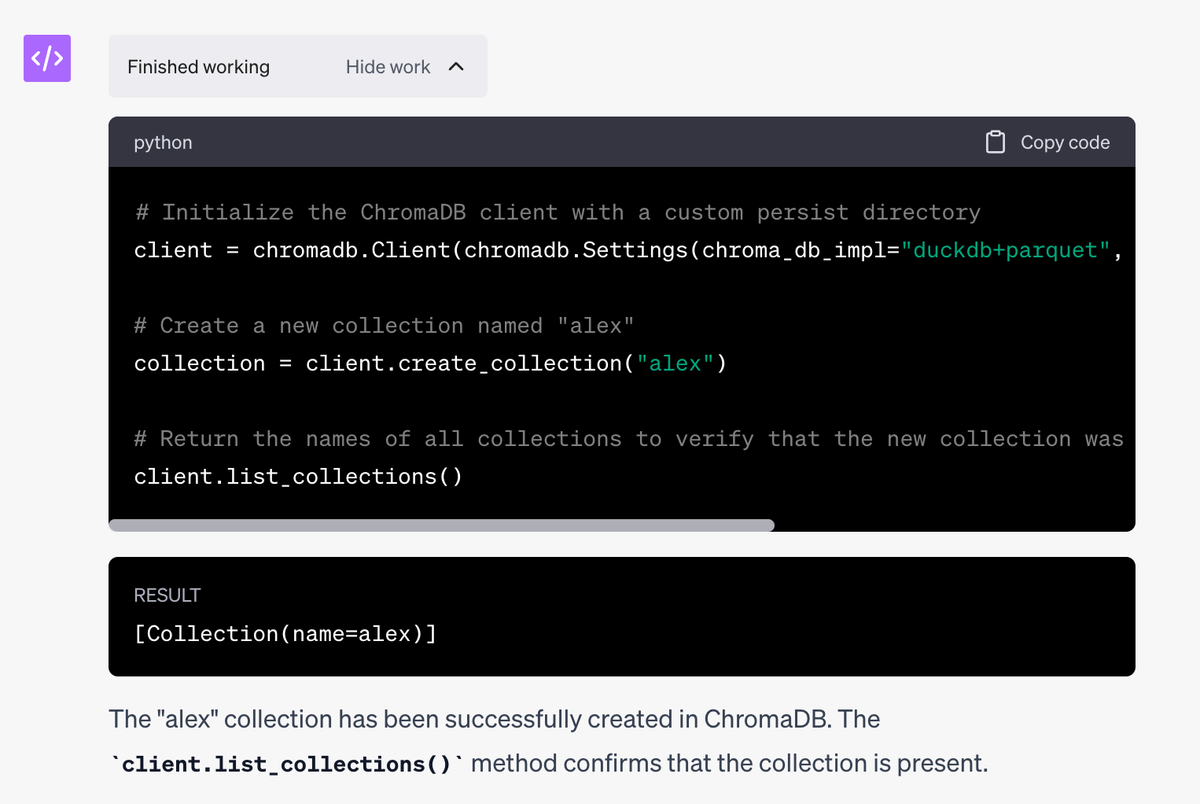Click the "collection" variable at line start
The image size is (1200, 804).
pyautogui.click(x=199, y=363)
